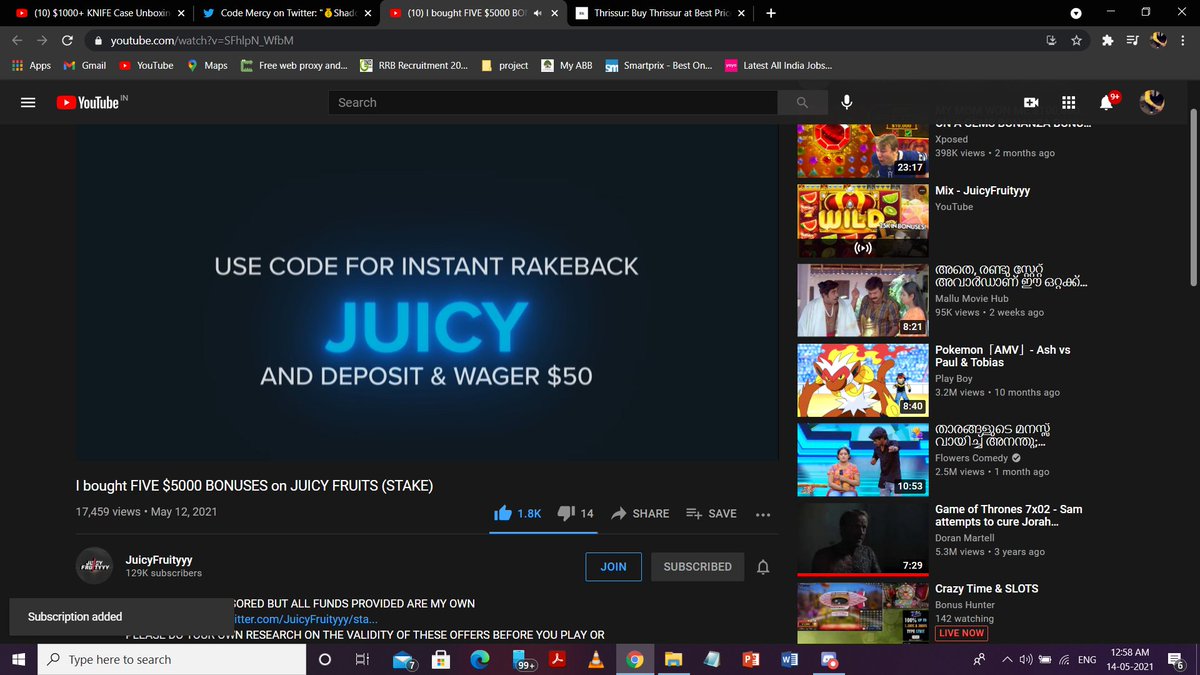
Task: Open the notifications bell with 9+ badge
Action: click(1107, 102)
